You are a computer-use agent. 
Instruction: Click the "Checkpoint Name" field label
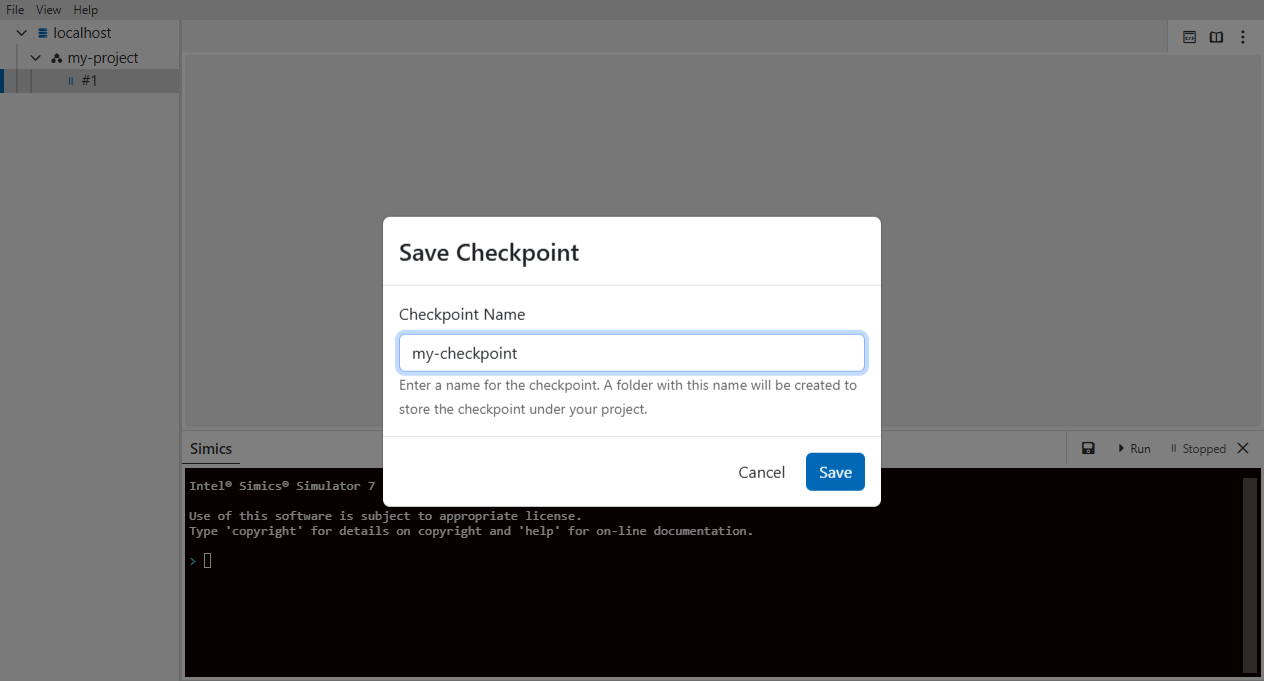click(462, 314)
